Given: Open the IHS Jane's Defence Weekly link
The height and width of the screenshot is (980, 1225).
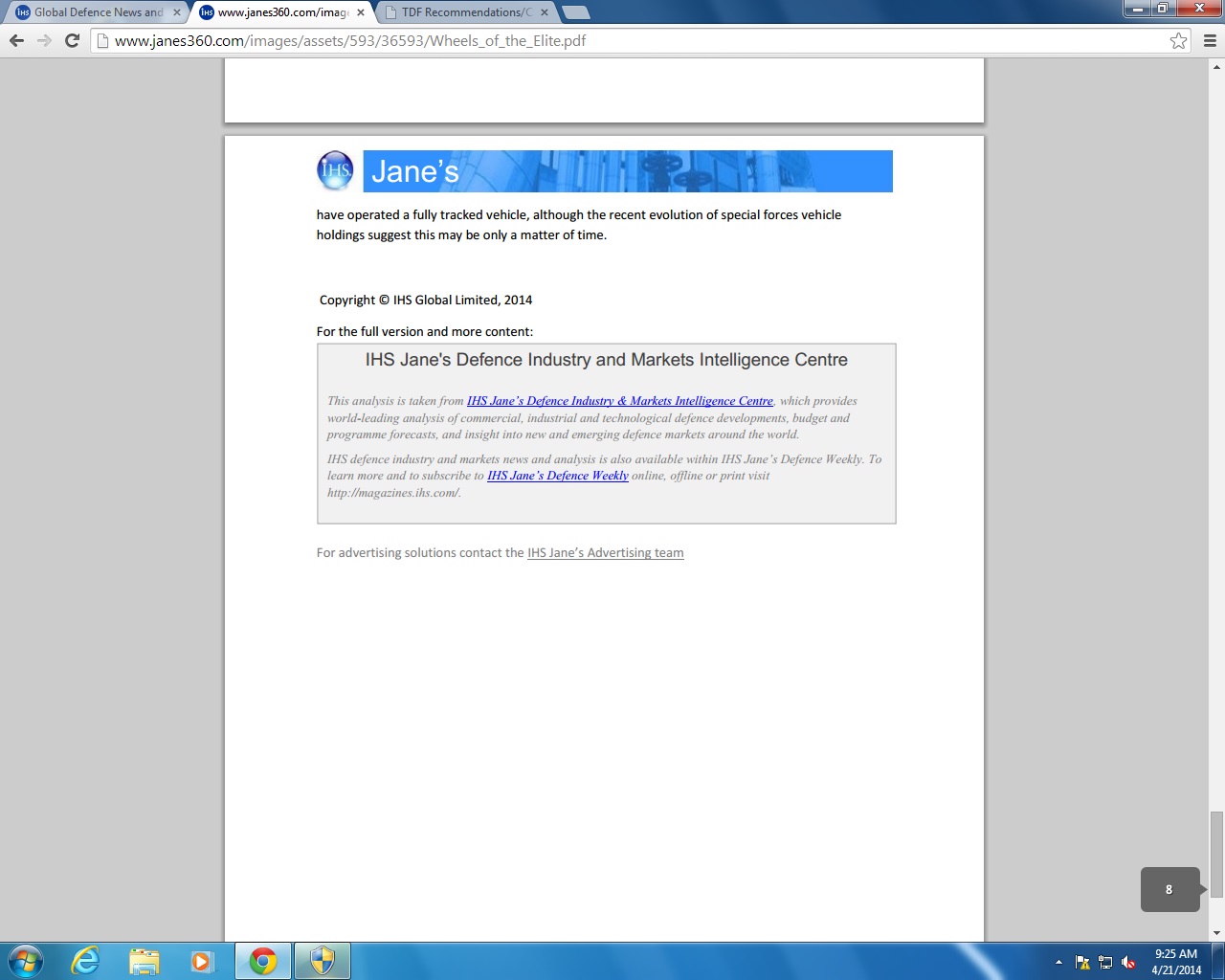Looking at the screenshot, I should click(x=558, y=476).
